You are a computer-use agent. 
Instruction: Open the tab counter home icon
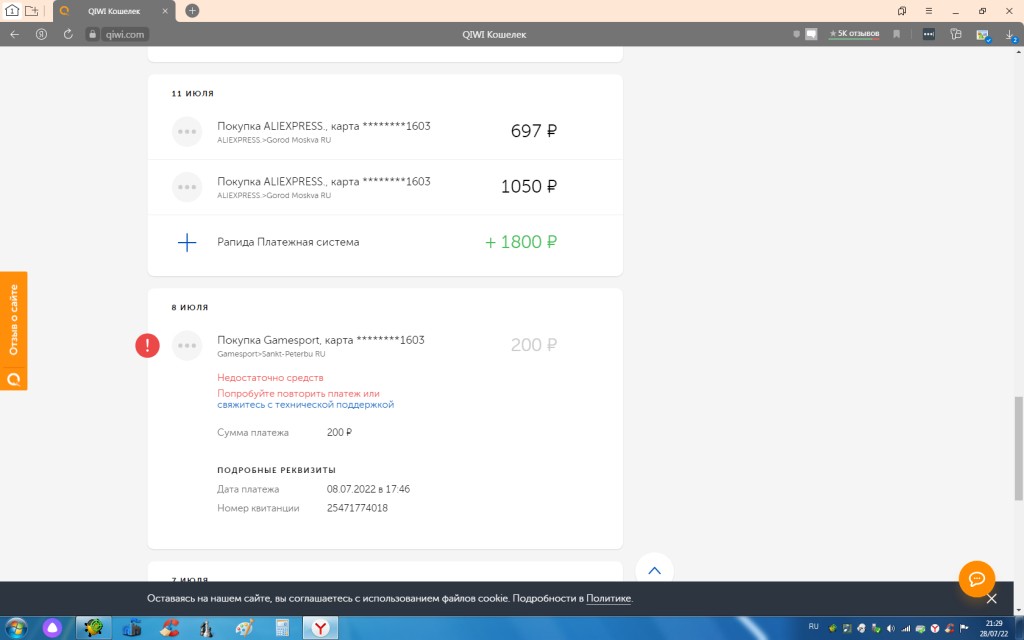tap(12, 10)
